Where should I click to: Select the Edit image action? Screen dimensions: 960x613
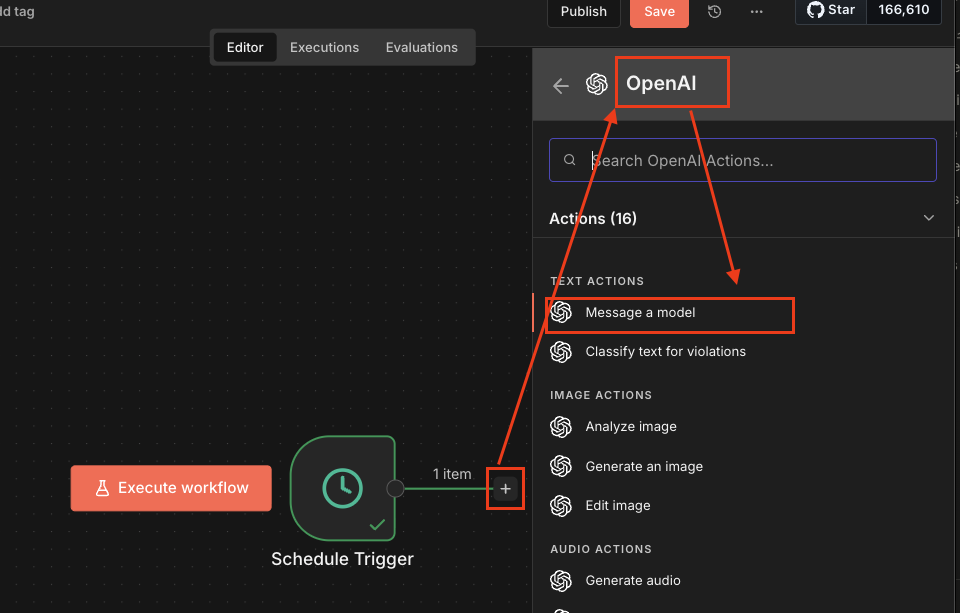tap(743, 506)
